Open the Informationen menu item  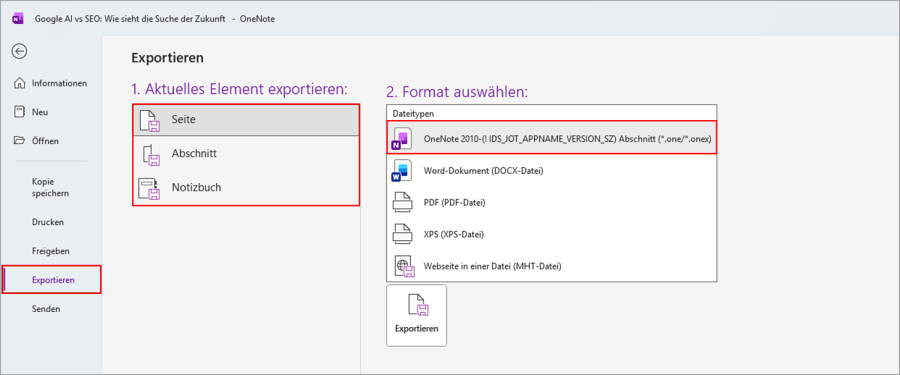[x=51, y=83]
